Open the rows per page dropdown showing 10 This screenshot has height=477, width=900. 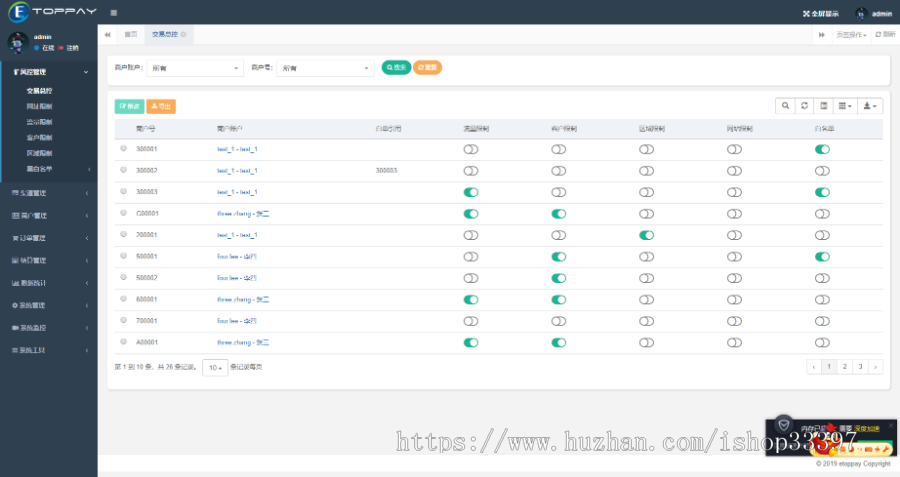(214, 367)
